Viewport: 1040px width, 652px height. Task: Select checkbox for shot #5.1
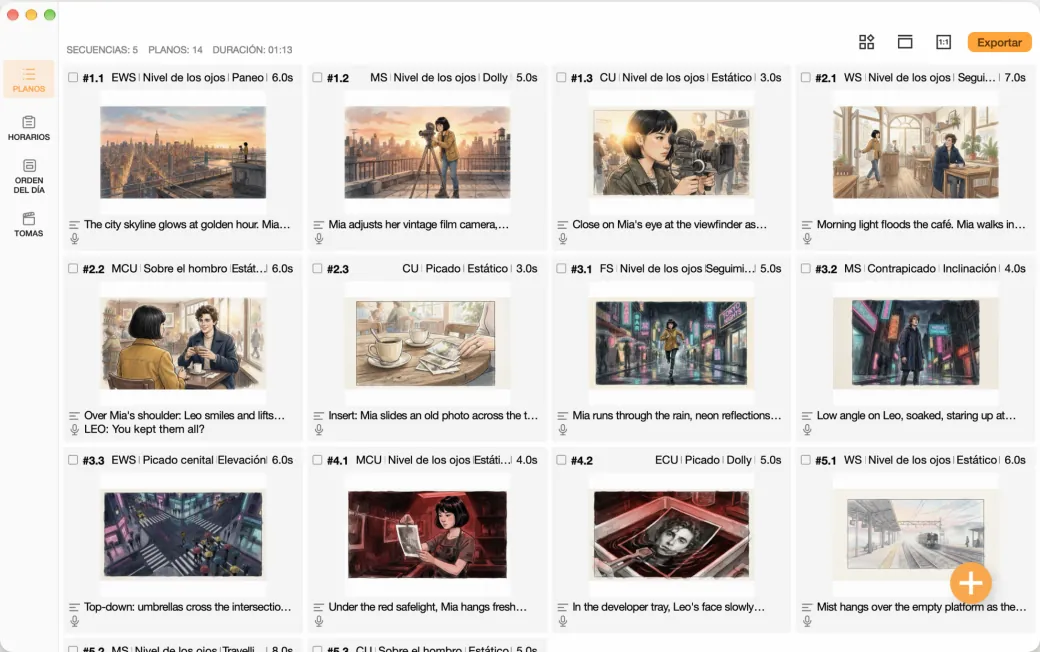[805, 460]
